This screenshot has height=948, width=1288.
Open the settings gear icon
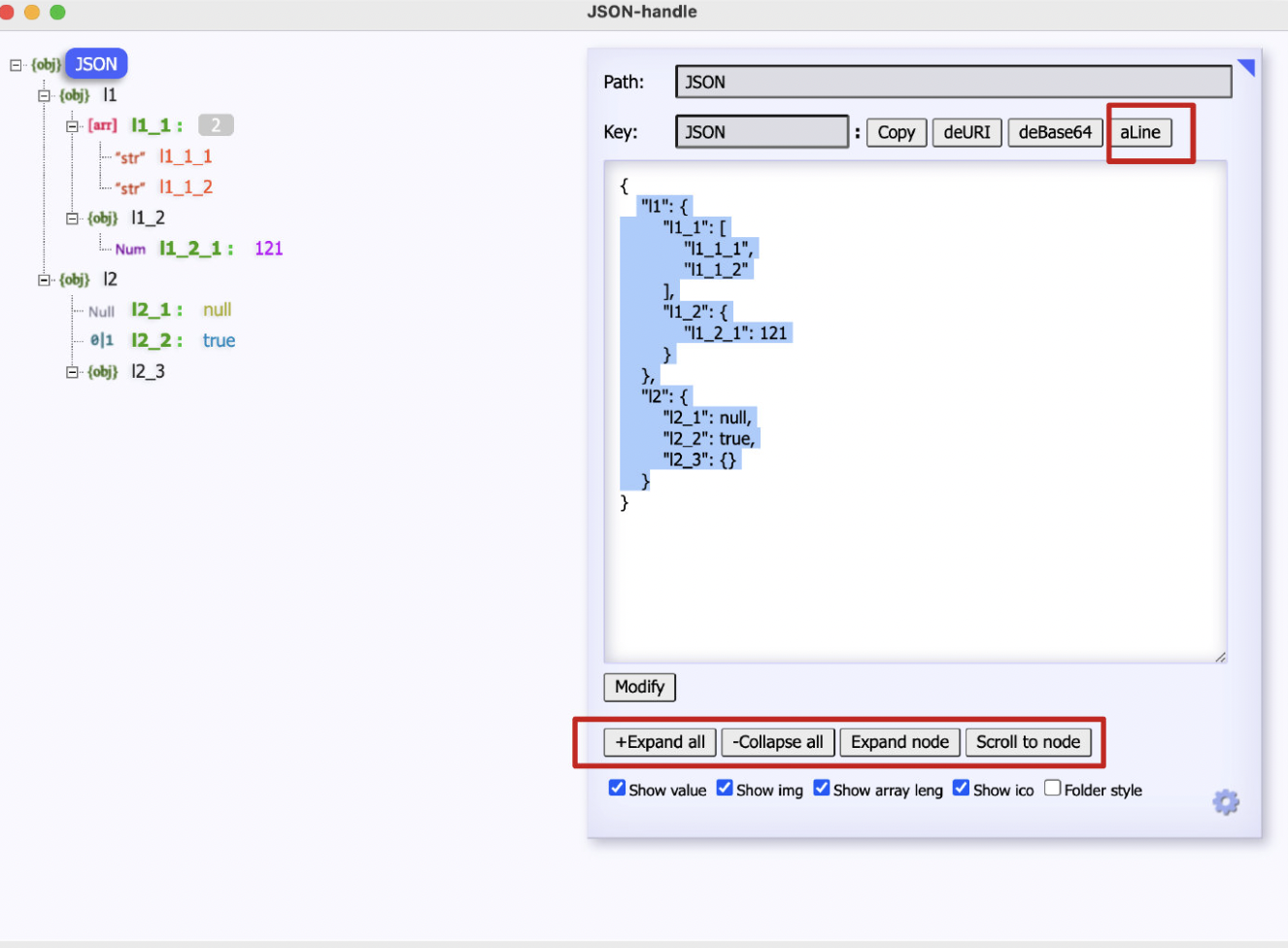click(1226, 802)
